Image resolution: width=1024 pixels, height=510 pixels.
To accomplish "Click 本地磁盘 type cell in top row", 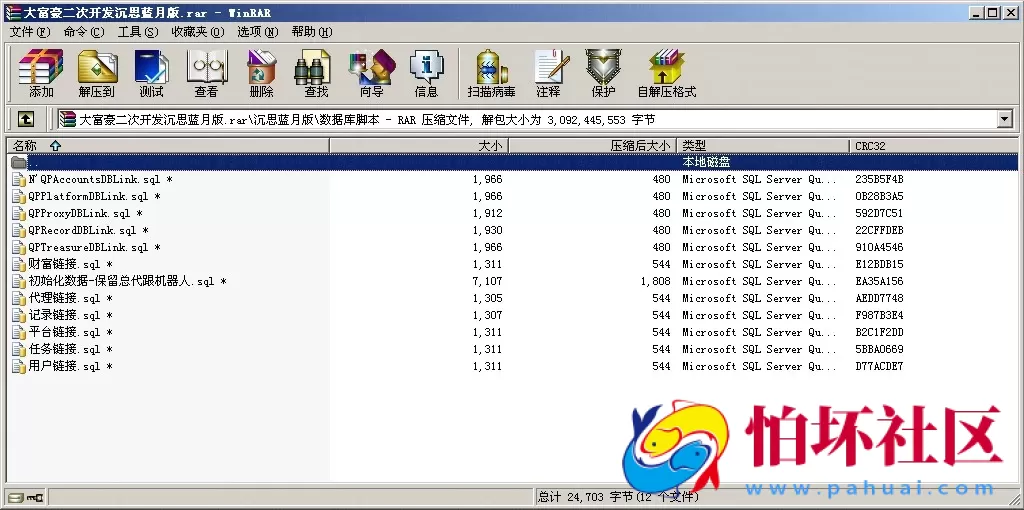I will click(706, 162).
